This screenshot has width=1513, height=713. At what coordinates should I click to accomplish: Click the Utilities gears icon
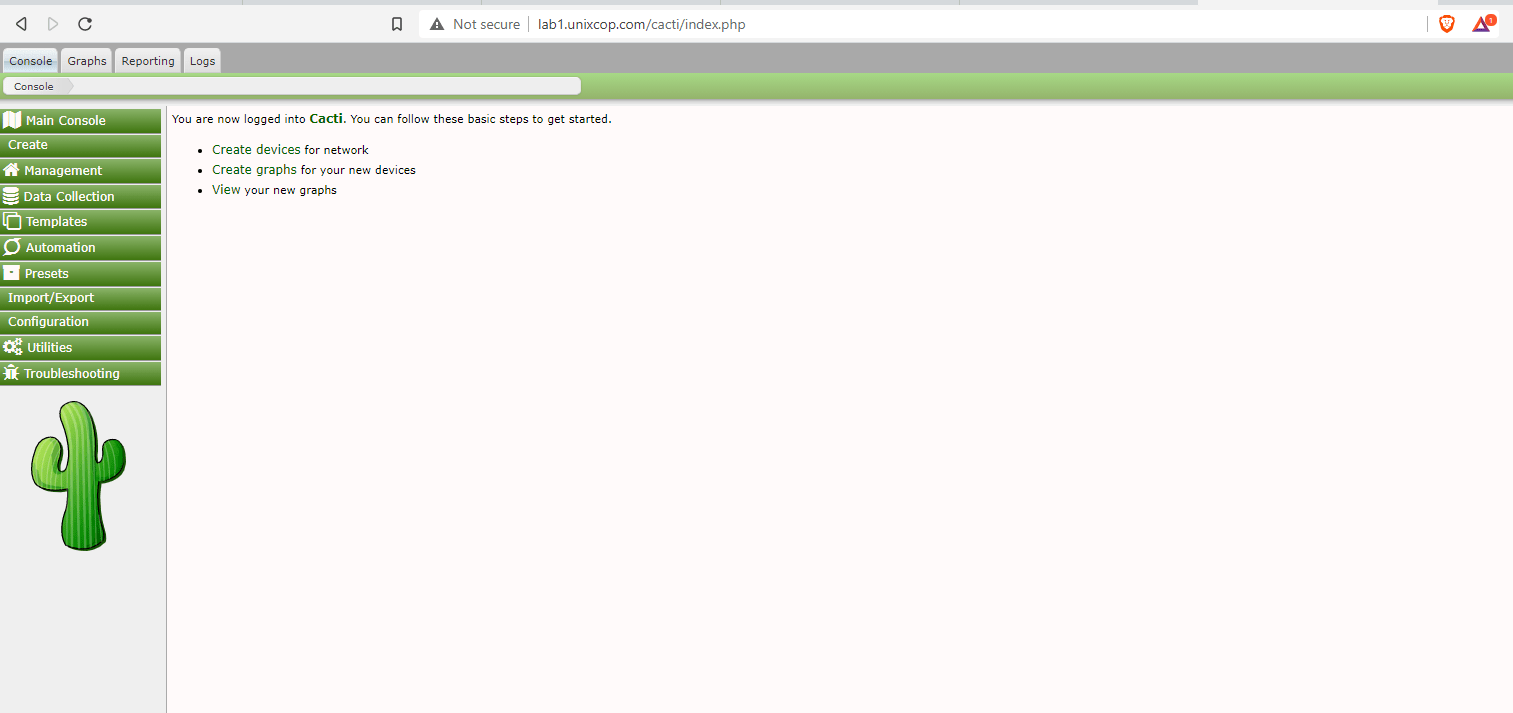click(x=13, y=347)
